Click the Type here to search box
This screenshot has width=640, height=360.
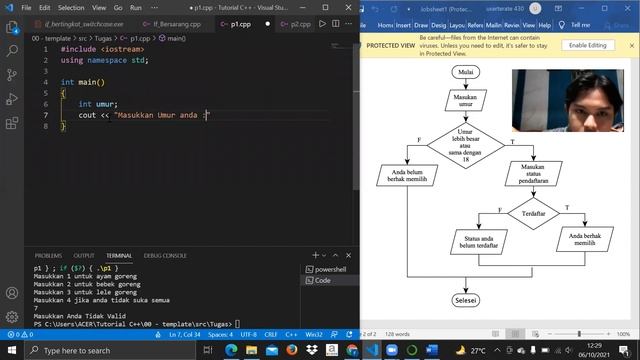point(110,350)
